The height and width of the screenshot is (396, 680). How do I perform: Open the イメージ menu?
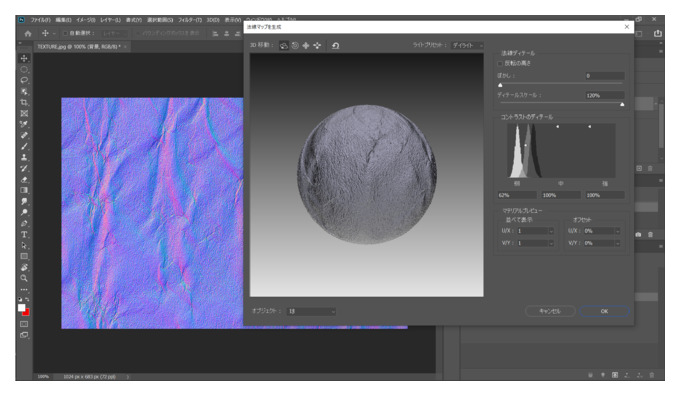coord(86,20)
